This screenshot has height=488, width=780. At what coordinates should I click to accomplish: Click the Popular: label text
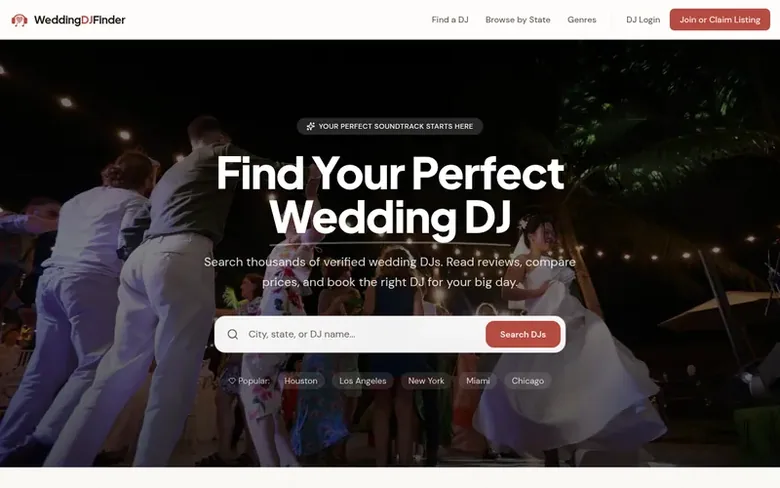[x=254, y=381]
